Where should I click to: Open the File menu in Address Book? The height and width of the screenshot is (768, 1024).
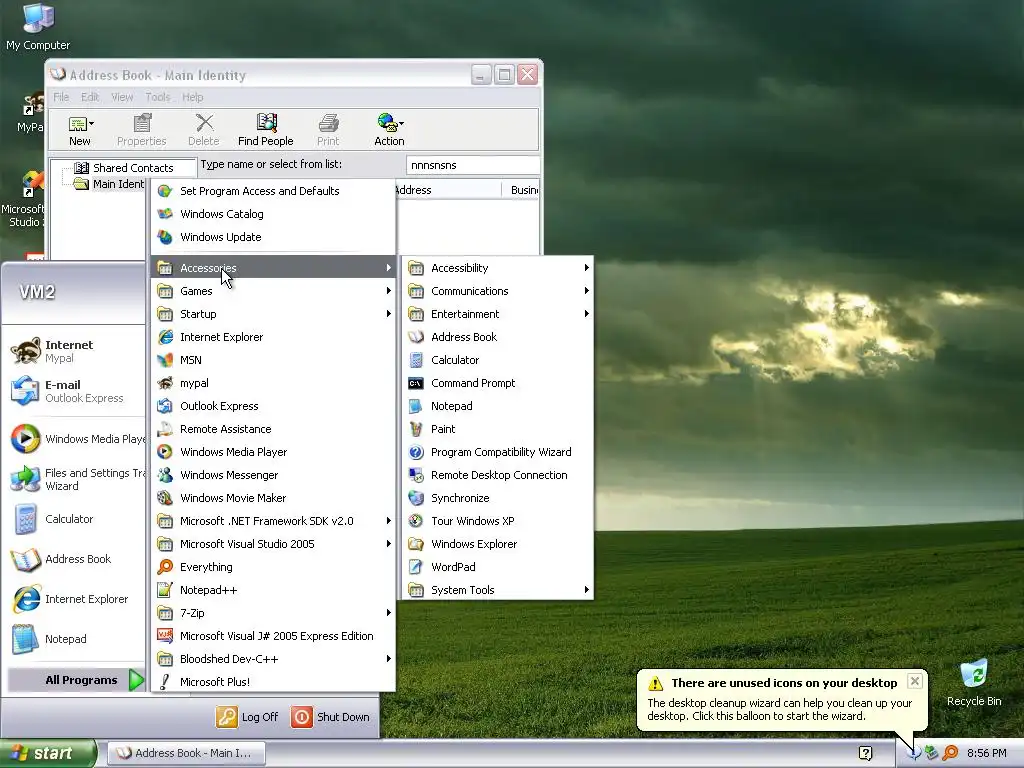click(x=61, y=97)
